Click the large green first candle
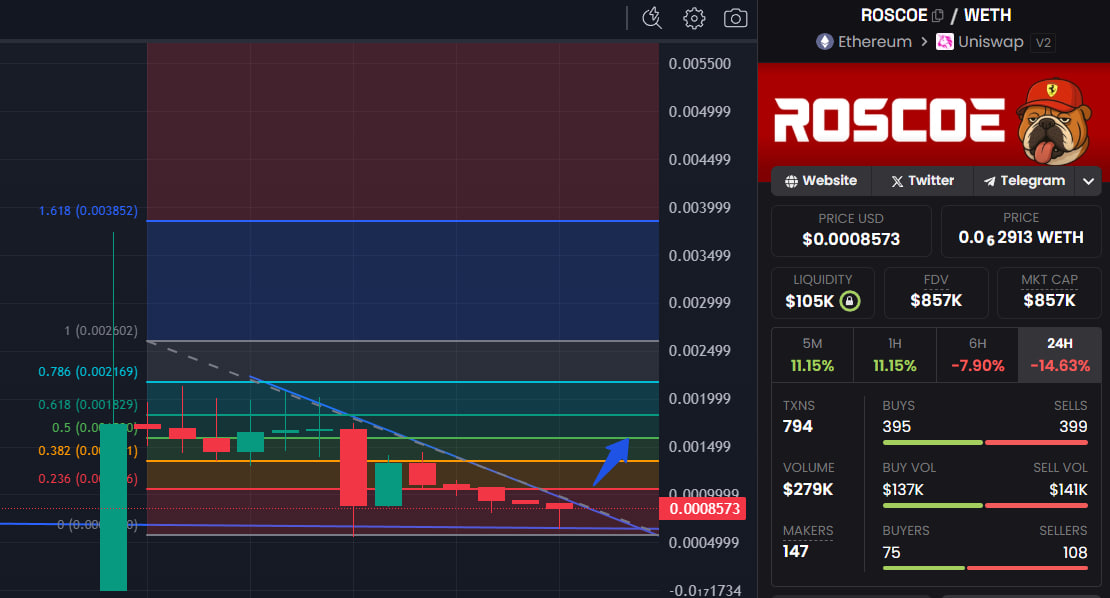Image resolution: width=1110 pixels, height=598 pixels. [x=113, y=507]
